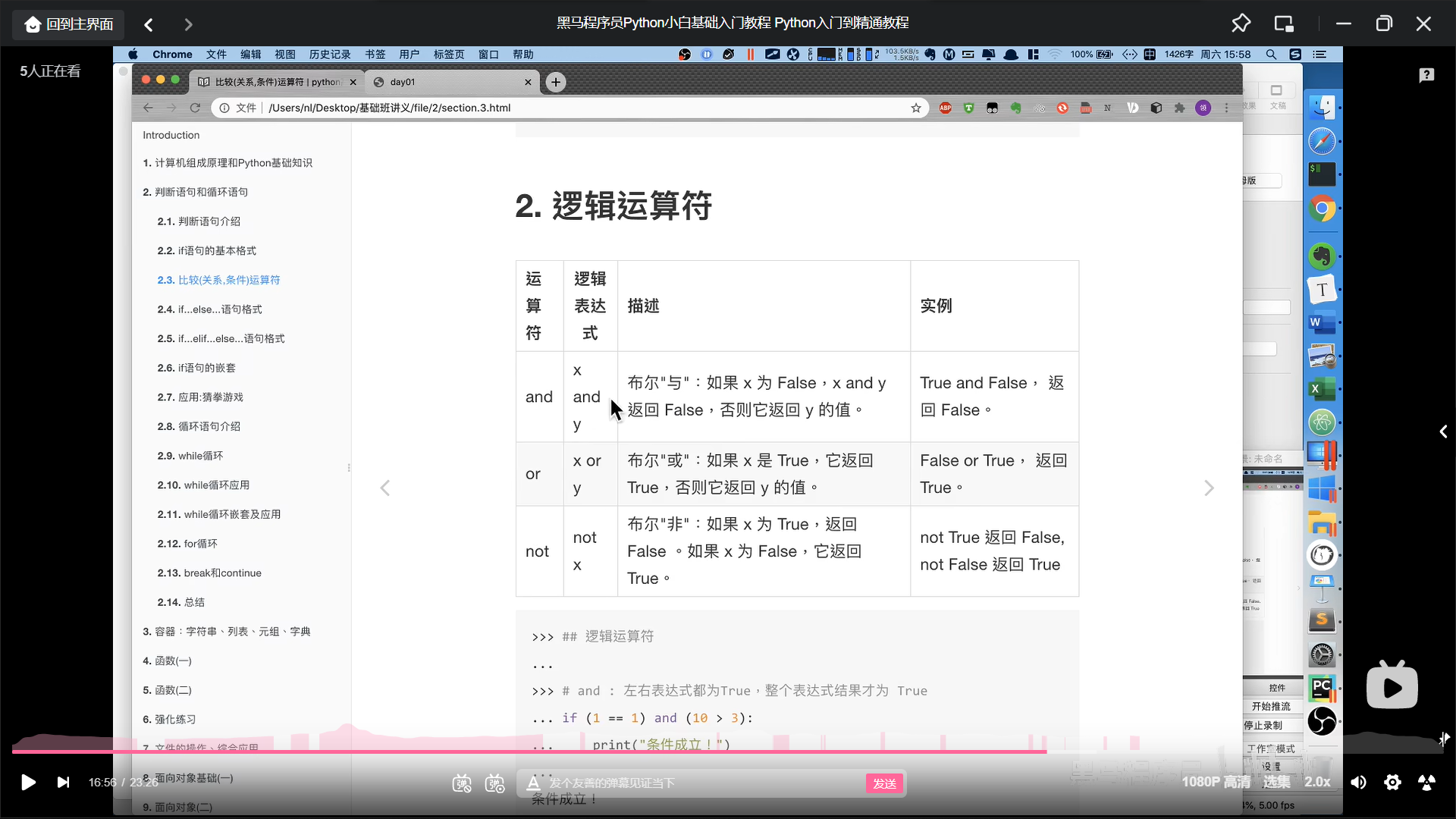Open the 历史记录 menu in Chrome

[329, 55]
